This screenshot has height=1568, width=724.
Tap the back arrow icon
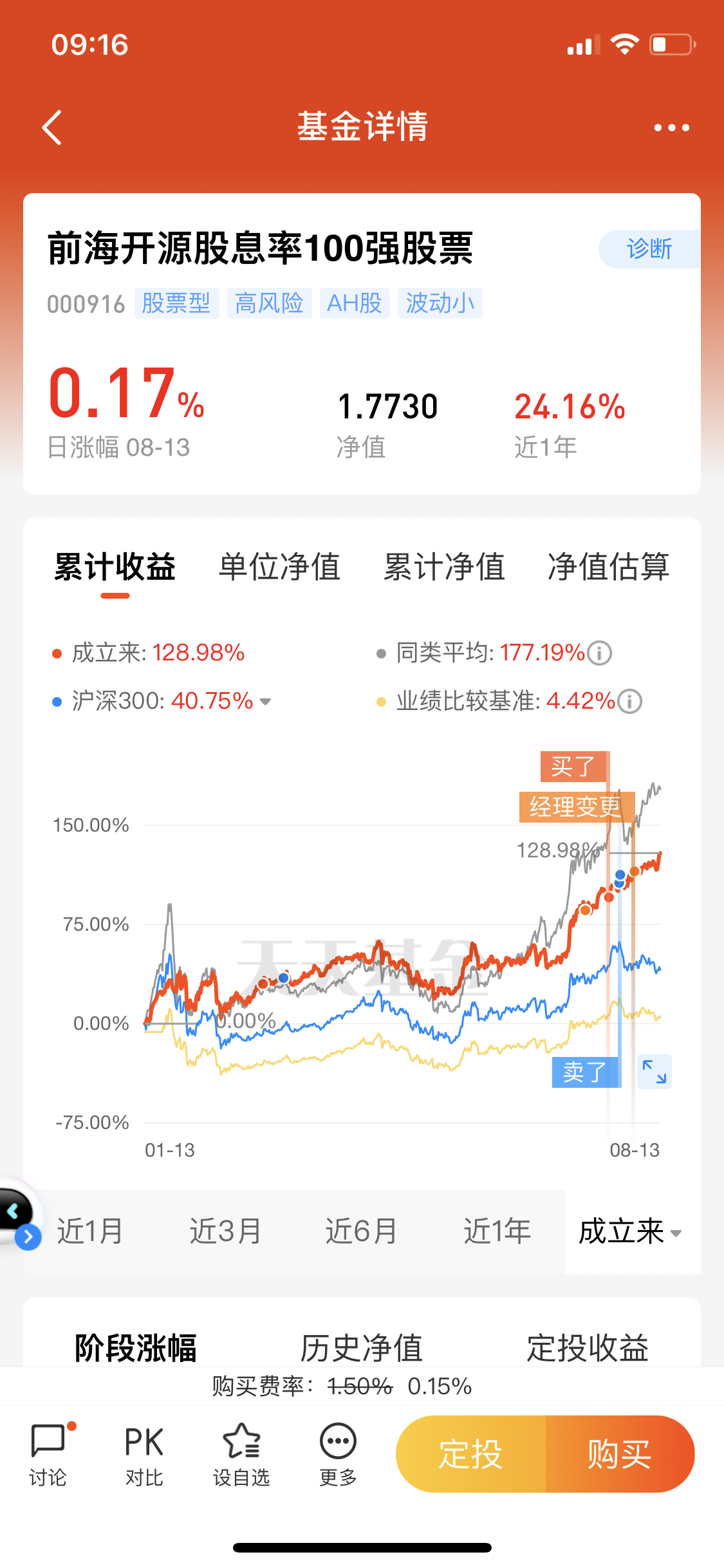point(53,127)
